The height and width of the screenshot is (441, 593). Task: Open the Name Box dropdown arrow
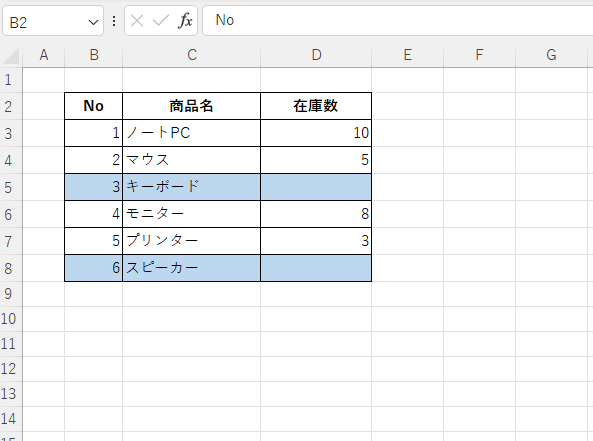click(x=93, y=22)
